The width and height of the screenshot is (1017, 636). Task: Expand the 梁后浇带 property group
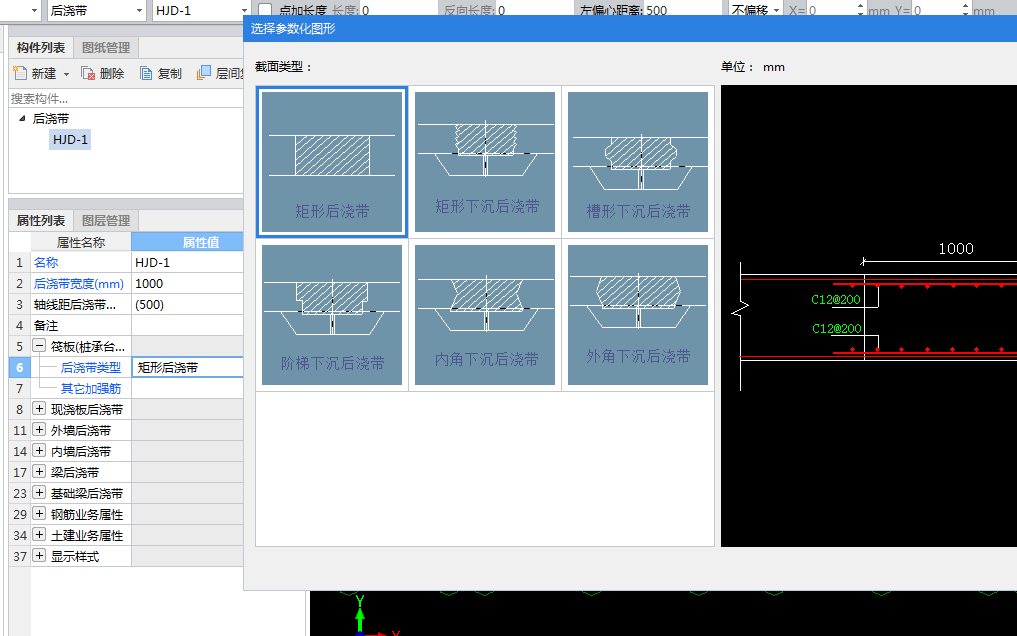tap(39, 472)
